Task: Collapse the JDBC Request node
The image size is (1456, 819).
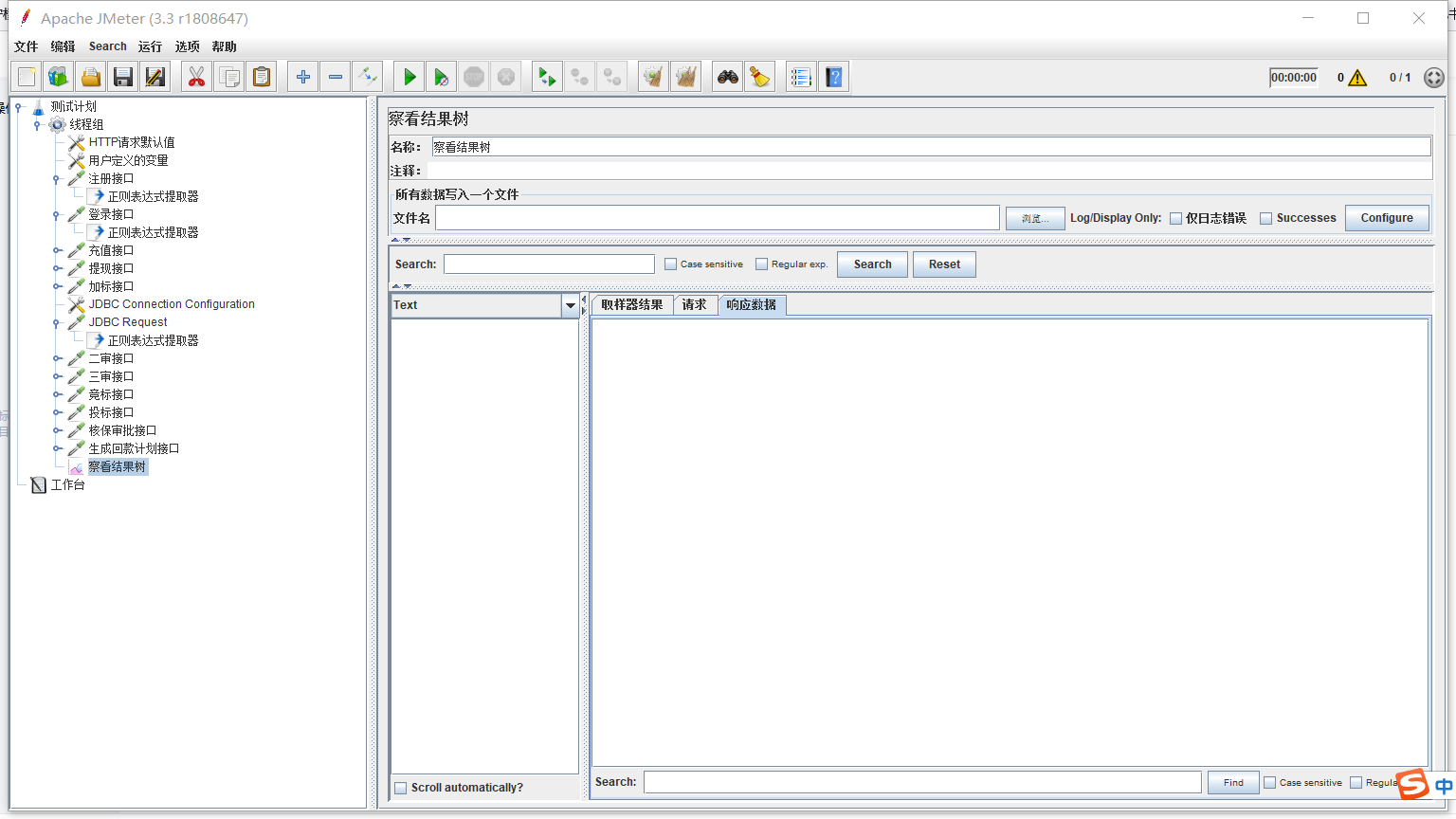Action: [57, 323]
